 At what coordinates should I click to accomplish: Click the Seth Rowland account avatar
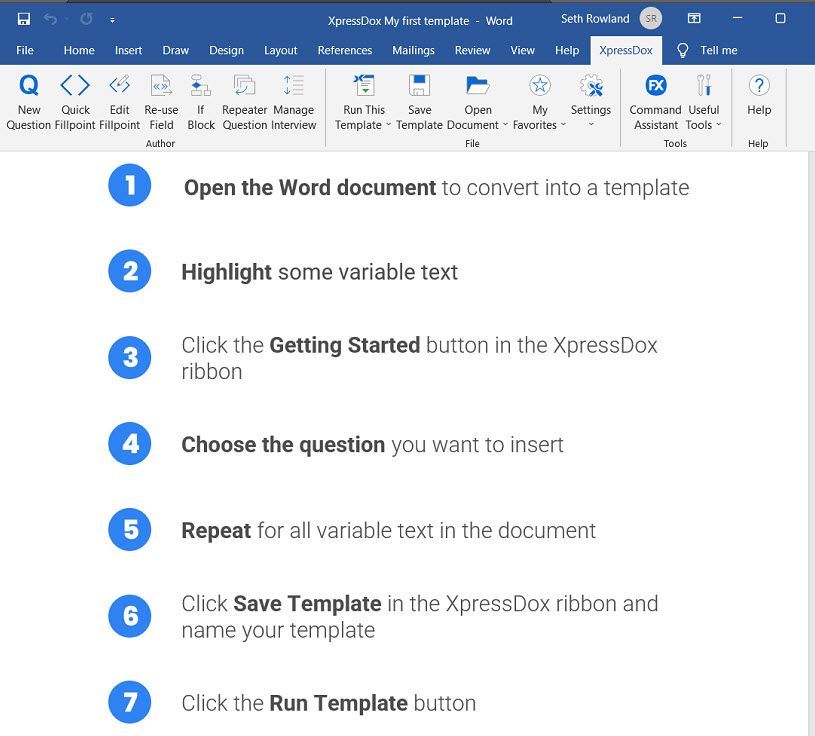pos(651,19)
